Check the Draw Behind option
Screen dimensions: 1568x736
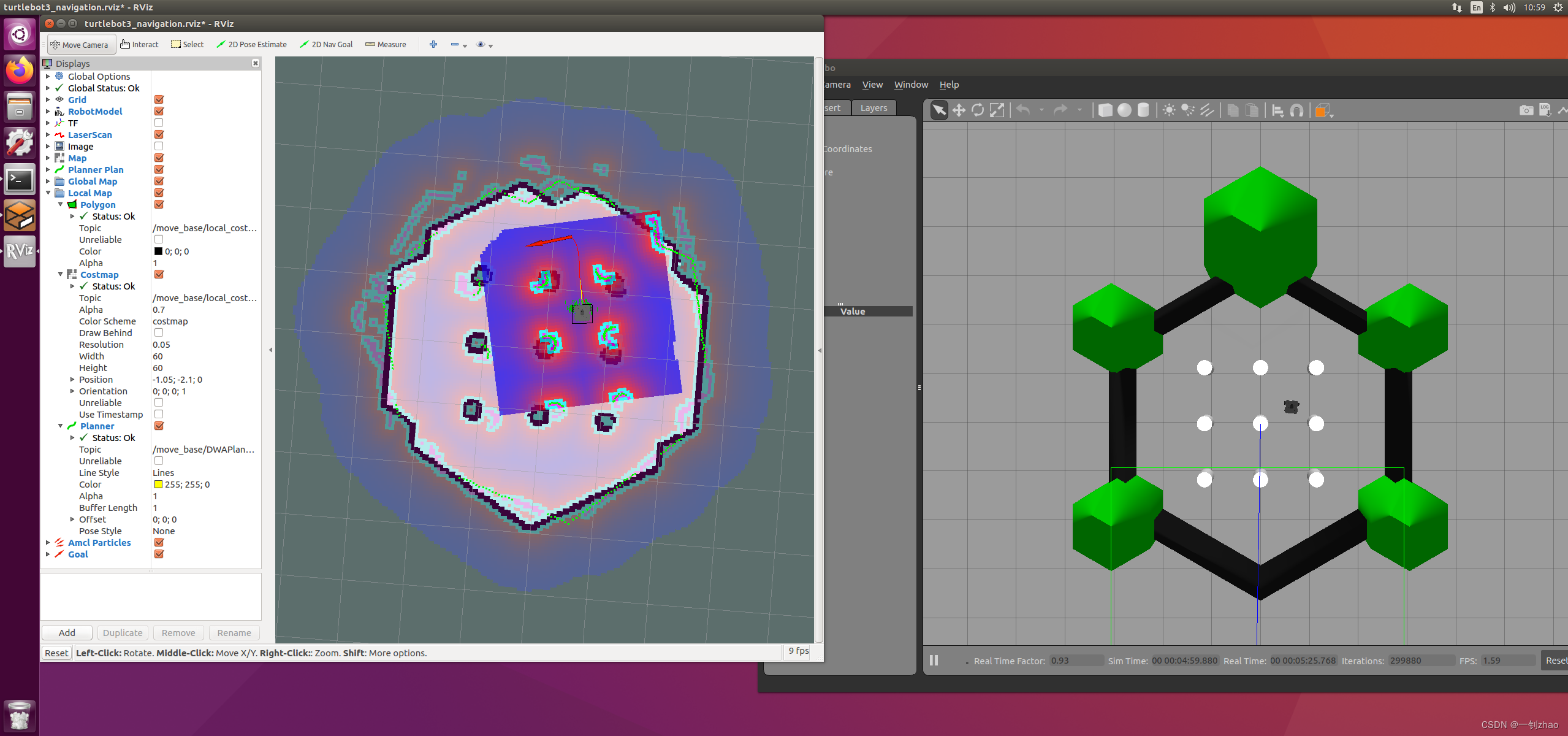click(x=159, y=333)
